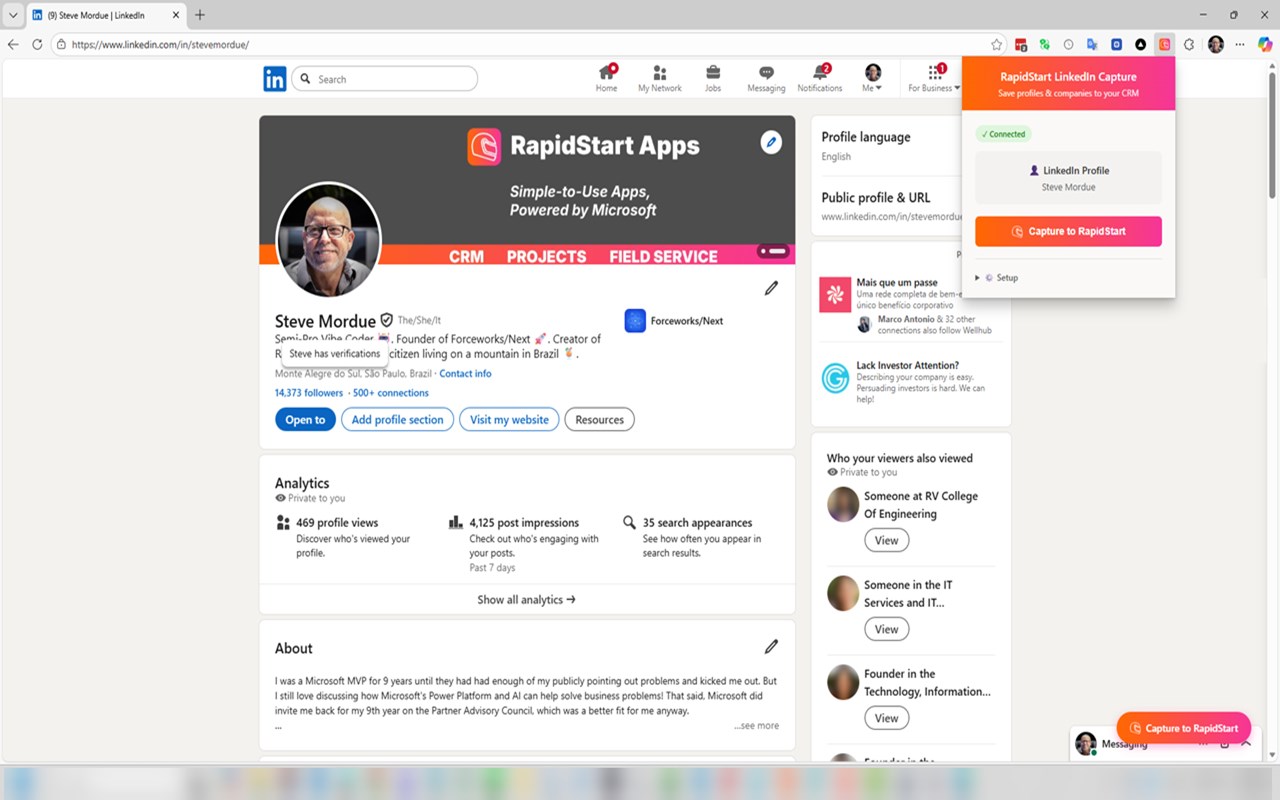View Someone in the IT Services profile
Screen dimensions: 1280x800
[887, 629]
